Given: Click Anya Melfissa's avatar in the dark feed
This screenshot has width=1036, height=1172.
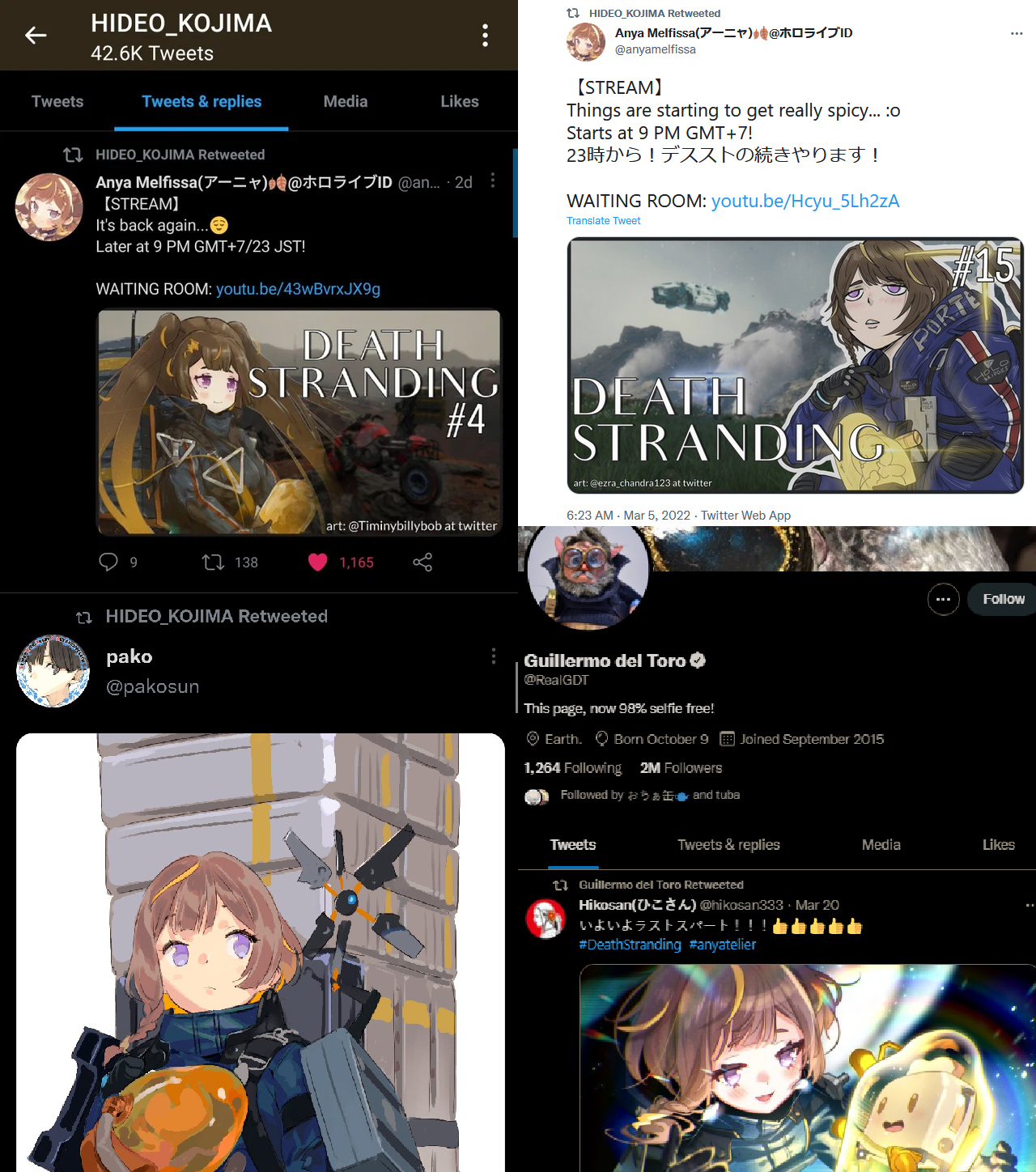Looking at the screenshot, I should pos(49,206).
